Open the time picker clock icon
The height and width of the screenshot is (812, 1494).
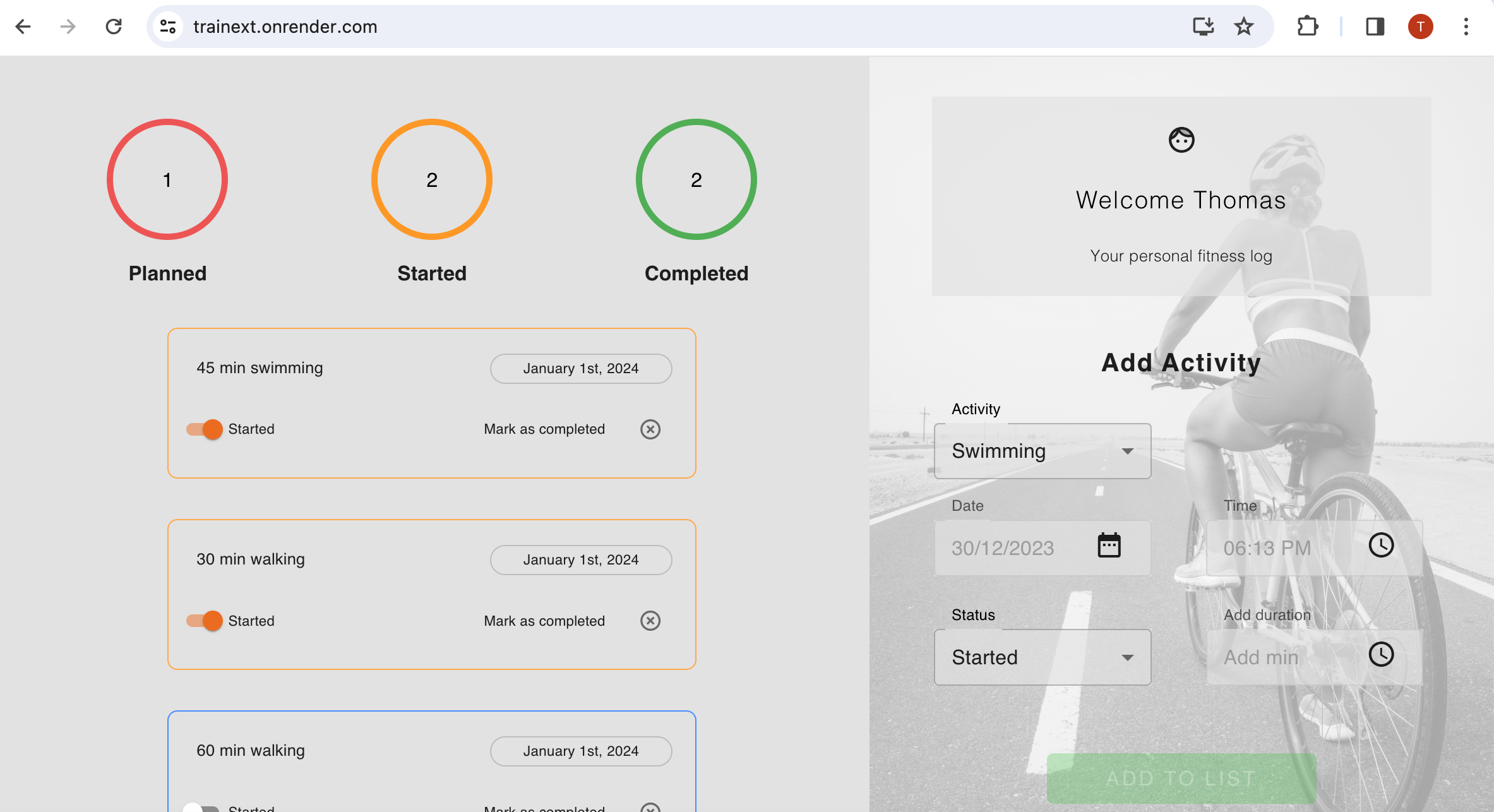(1381, 546)
